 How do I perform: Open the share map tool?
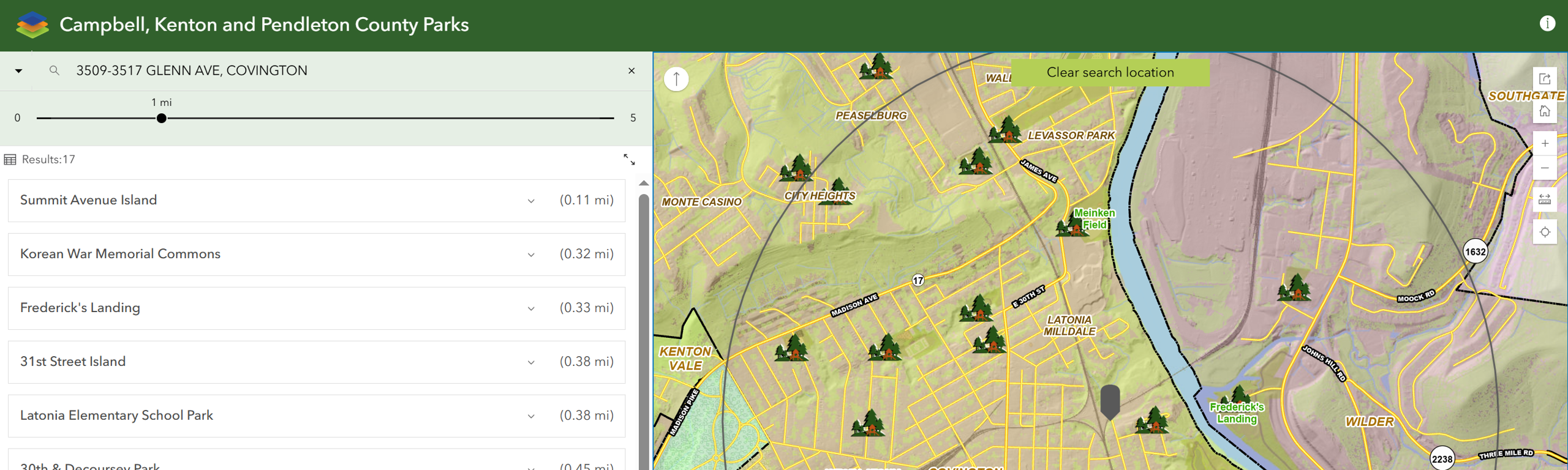[1545, 79]
